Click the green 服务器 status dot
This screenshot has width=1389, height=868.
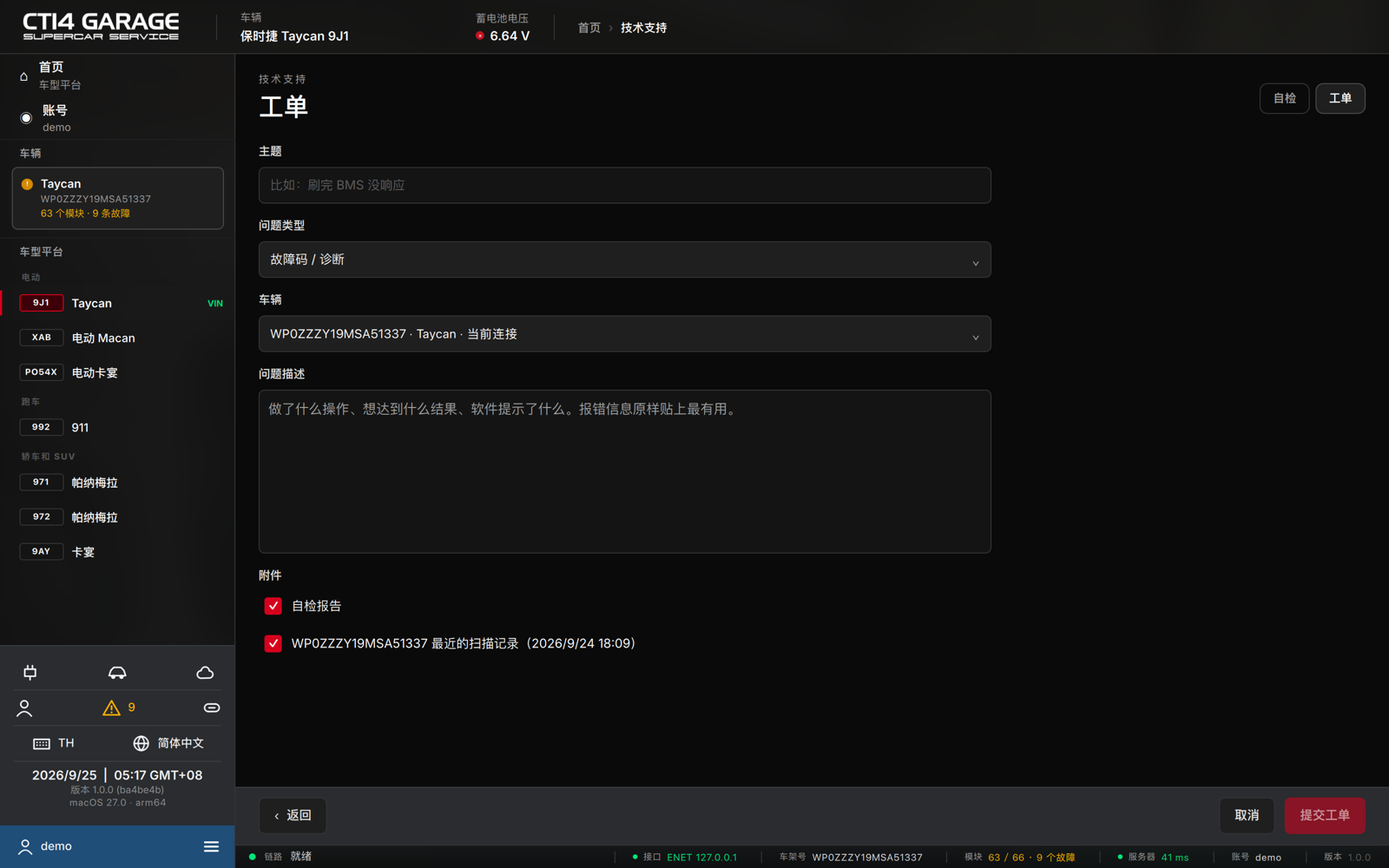pyautogui.click(x=1120, y=857)
